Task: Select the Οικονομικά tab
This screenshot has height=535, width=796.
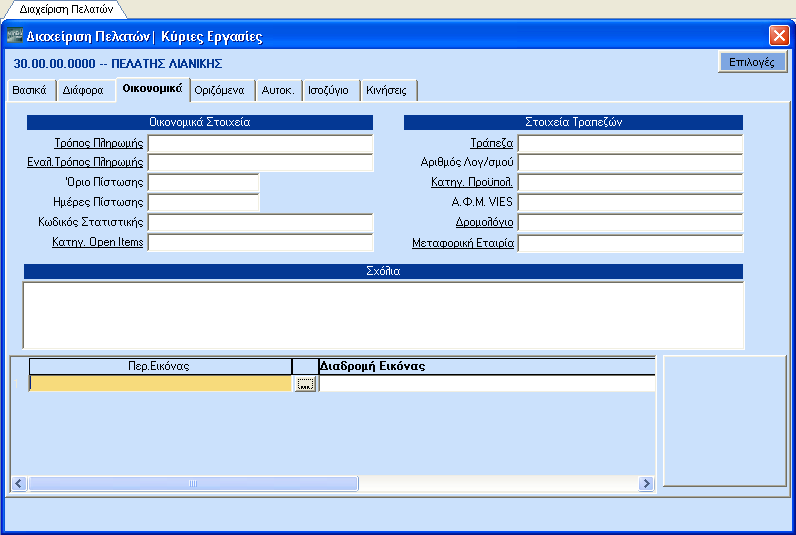Action: click(x=153, y=89)
